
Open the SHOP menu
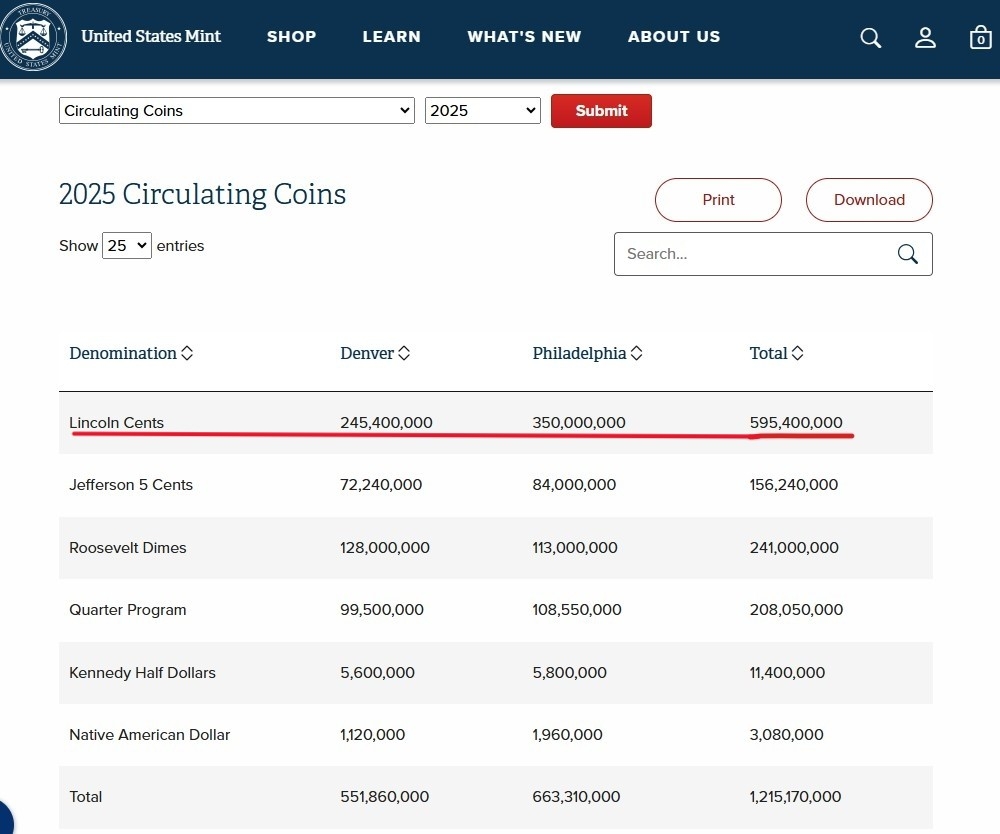(x=291, y=37)
